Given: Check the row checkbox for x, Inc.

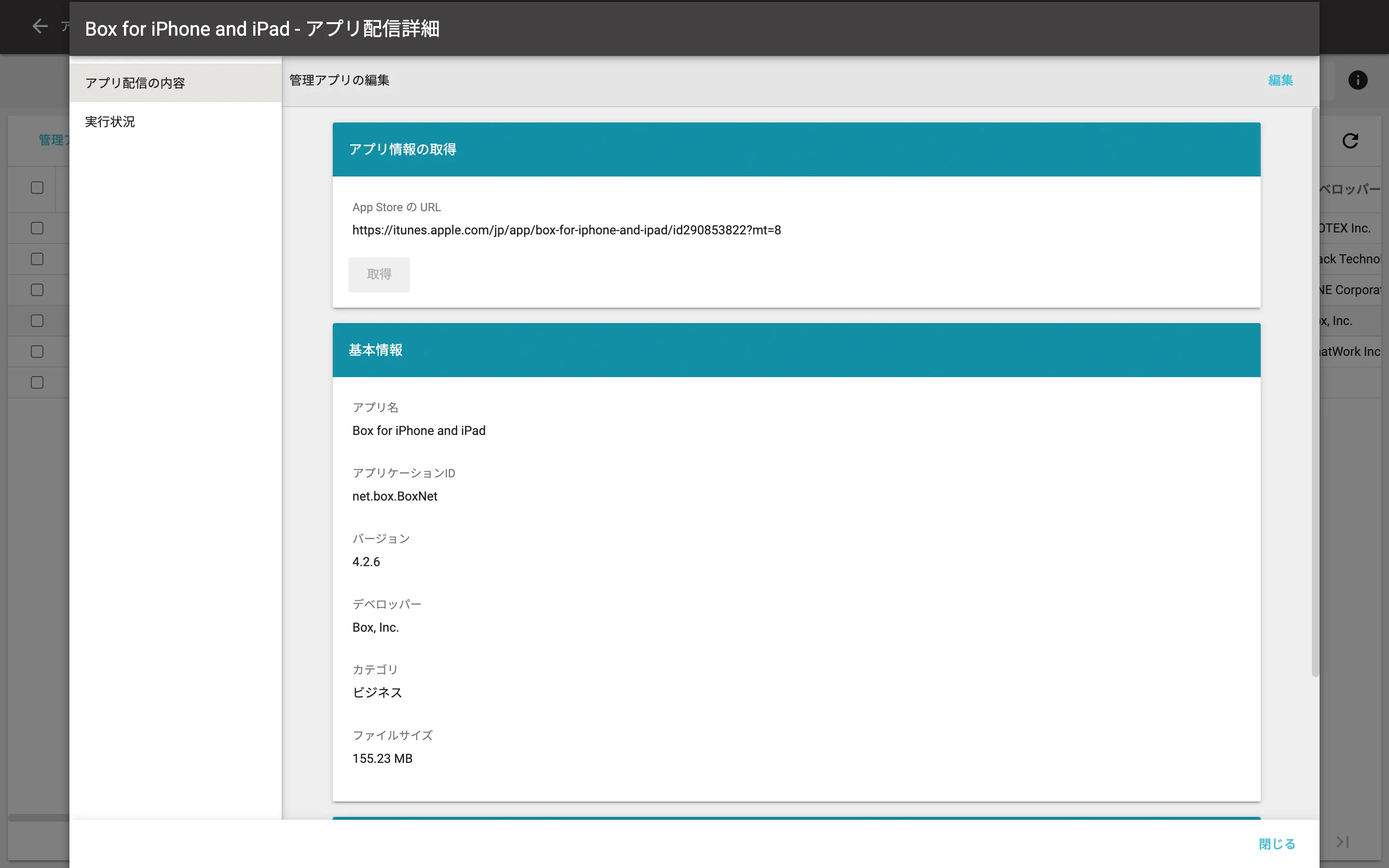Looking at the screenshot, I should [x=37, y=321].
